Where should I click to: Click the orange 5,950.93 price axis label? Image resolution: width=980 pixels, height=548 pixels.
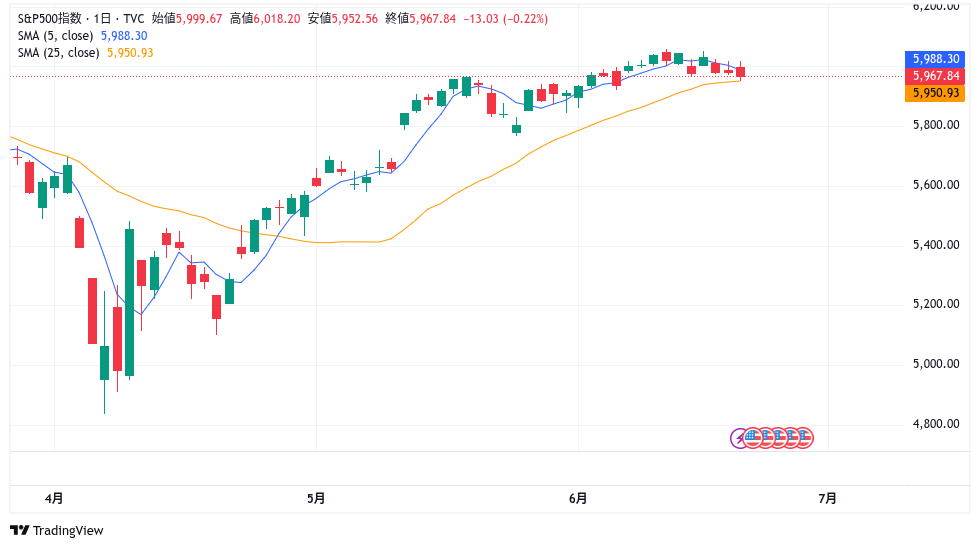(x=935, y=93)
